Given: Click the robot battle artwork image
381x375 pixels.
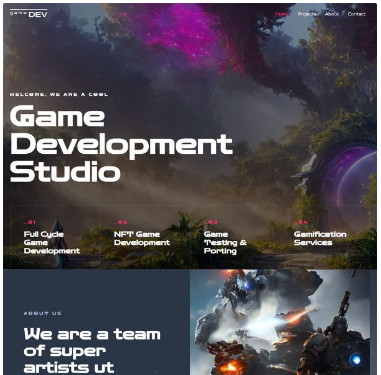Looking at the screenshot, I should point(280,322).
